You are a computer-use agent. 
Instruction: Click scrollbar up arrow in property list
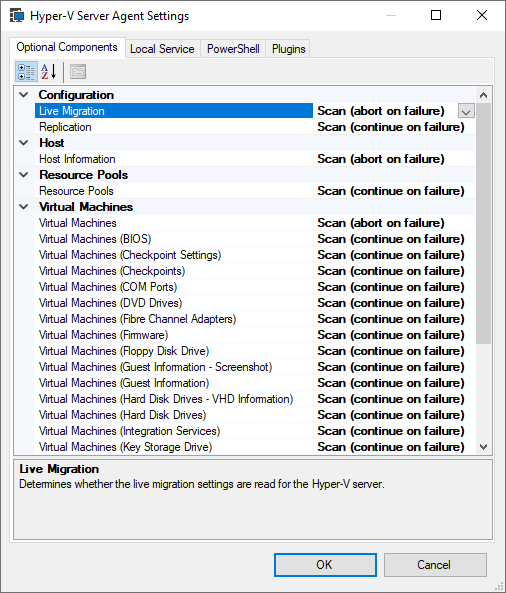coord(483,95)
